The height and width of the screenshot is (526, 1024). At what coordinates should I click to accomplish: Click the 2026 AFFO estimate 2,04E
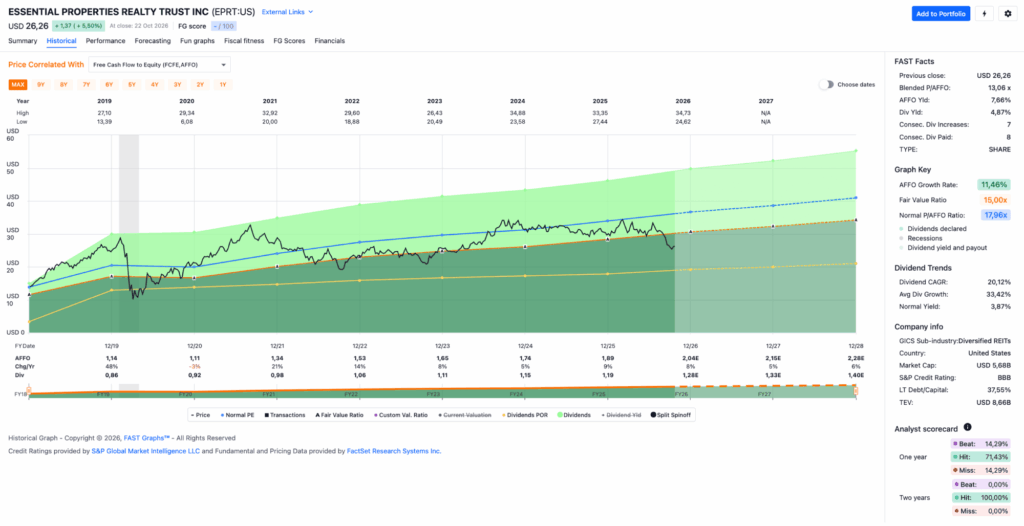[690, 358]
